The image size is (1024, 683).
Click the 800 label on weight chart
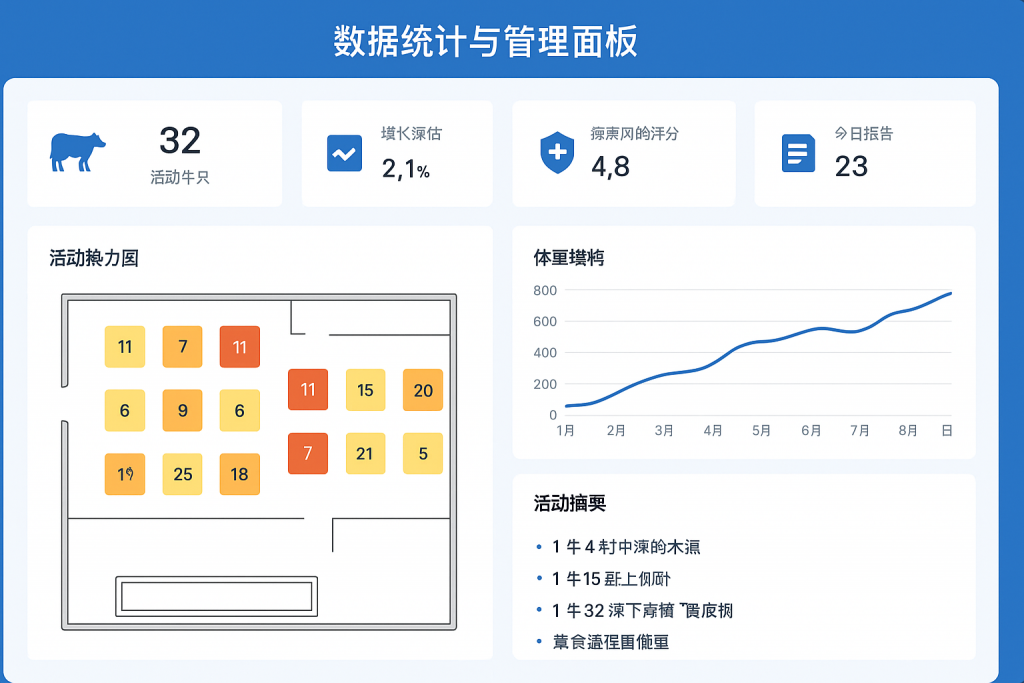pyautogui.click(x=544, y=290)
